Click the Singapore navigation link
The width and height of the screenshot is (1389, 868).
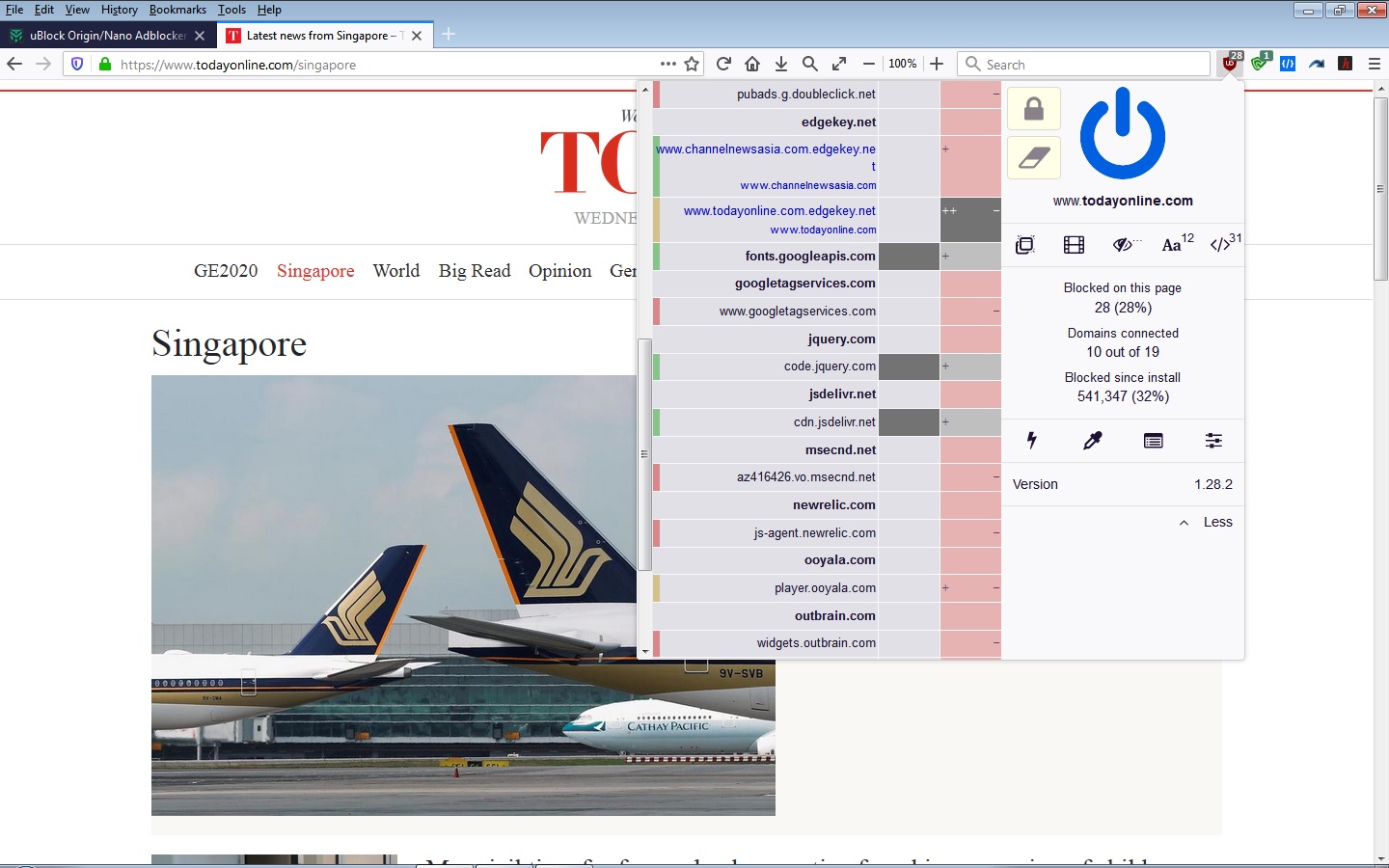point(315,271)
